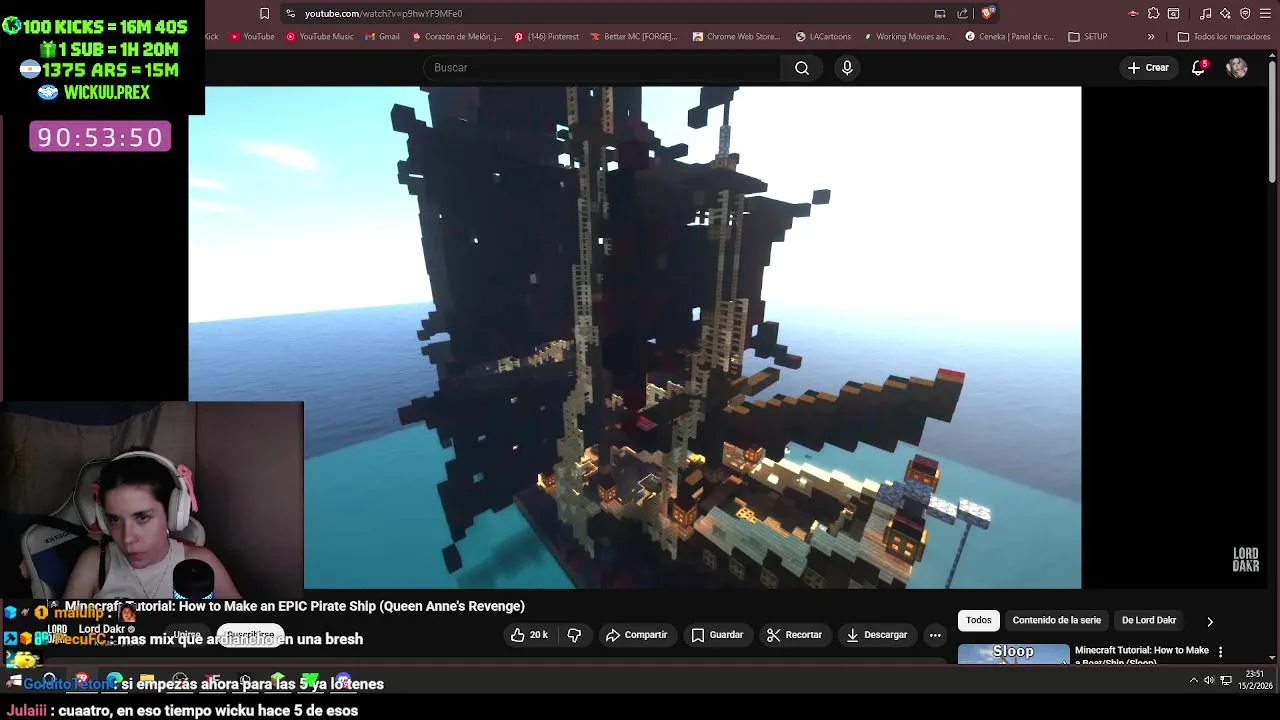The height and width of the screenshot is (720, 1280).
Task: Open the suggested video titled 'How to Make a Boat/Ship (Sloop)'
Action: [1142, 654]
